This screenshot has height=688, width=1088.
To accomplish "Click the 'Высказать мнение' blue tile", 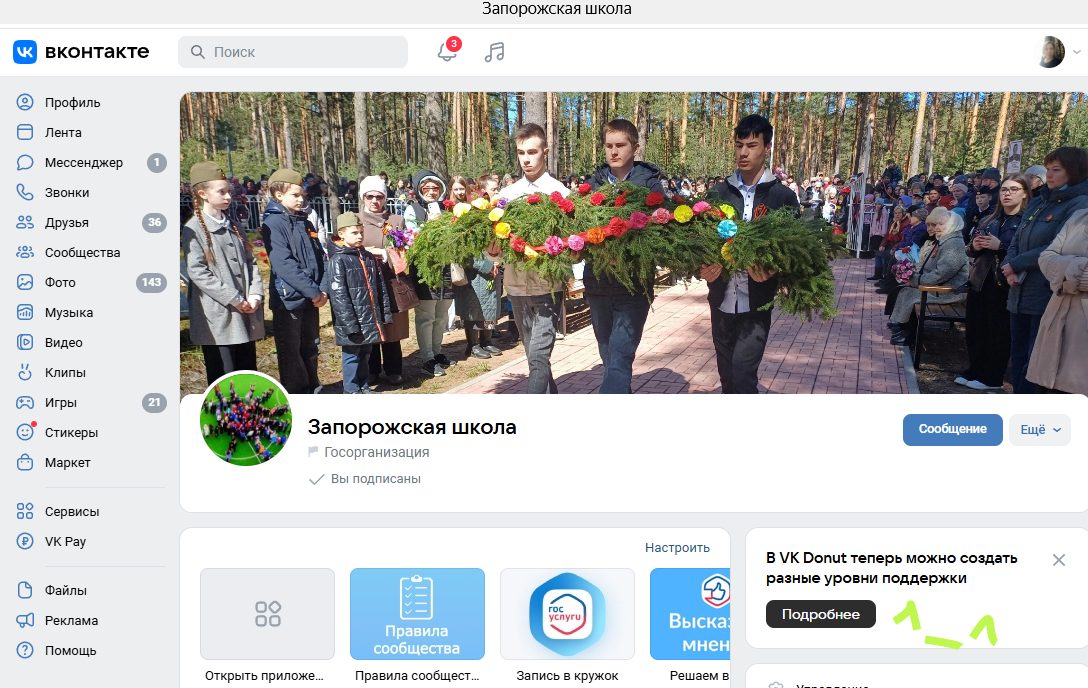I will (690, 614).
